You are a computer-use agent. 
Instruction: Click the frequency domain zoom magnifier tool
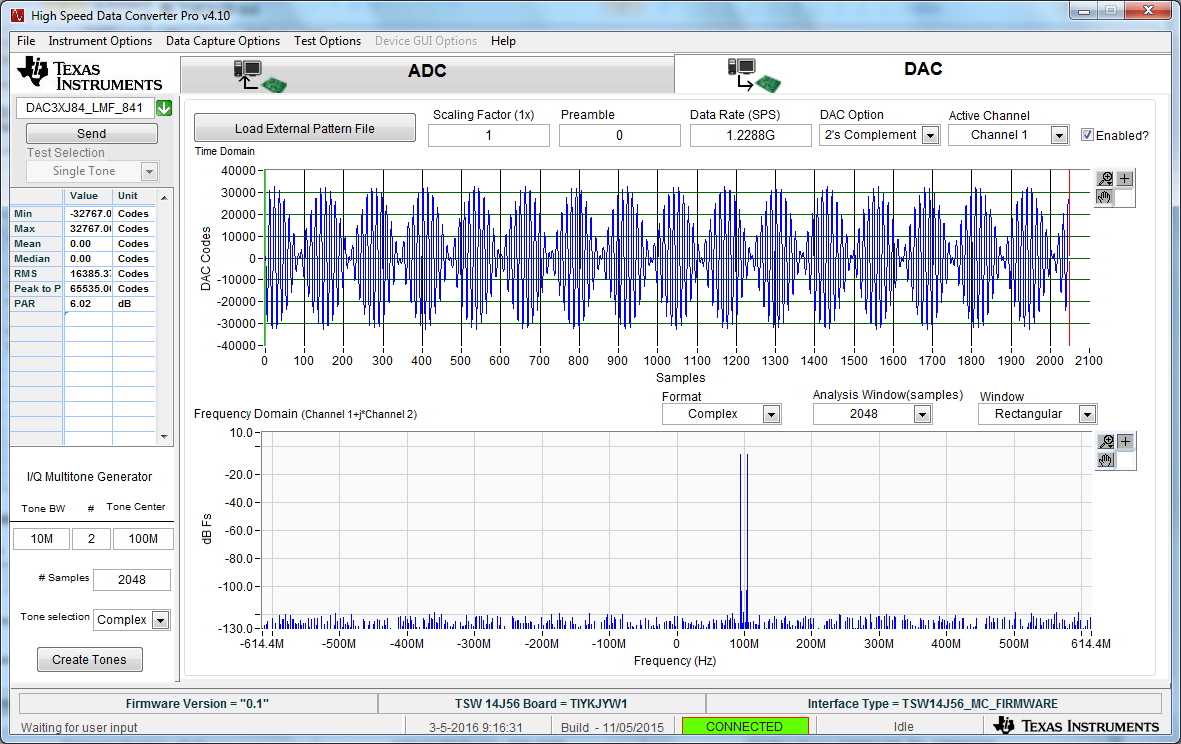coord(1106,441)
